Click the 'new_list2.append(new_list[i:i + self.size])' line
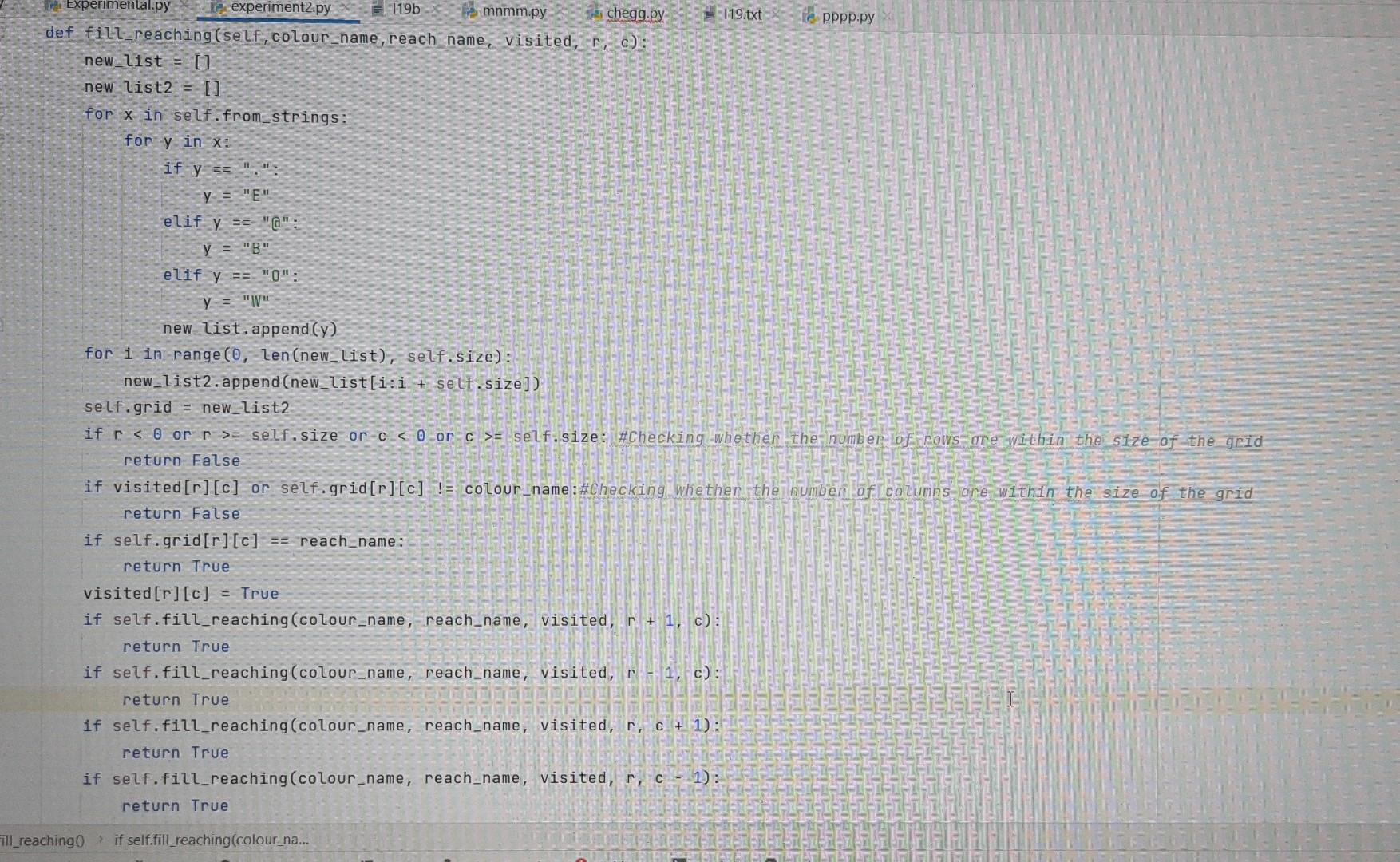This screenshot has height=862, width=1400. coord(332,382)
